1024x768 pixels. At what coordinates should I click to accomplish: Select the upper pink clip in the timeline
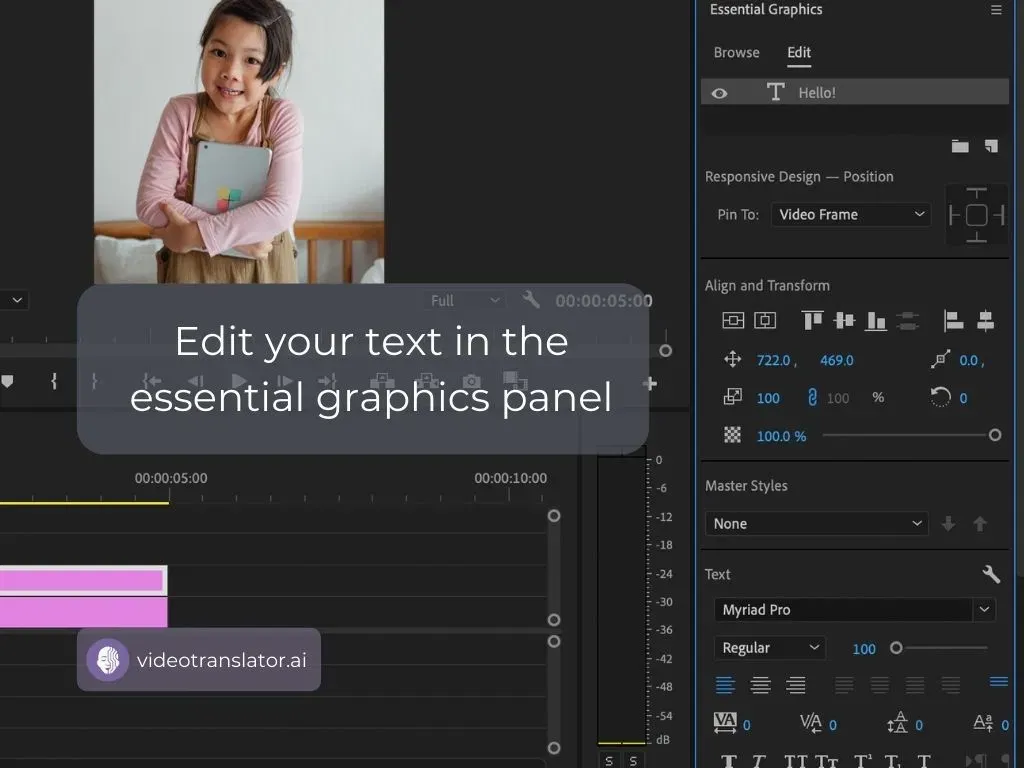pos(84,580)
